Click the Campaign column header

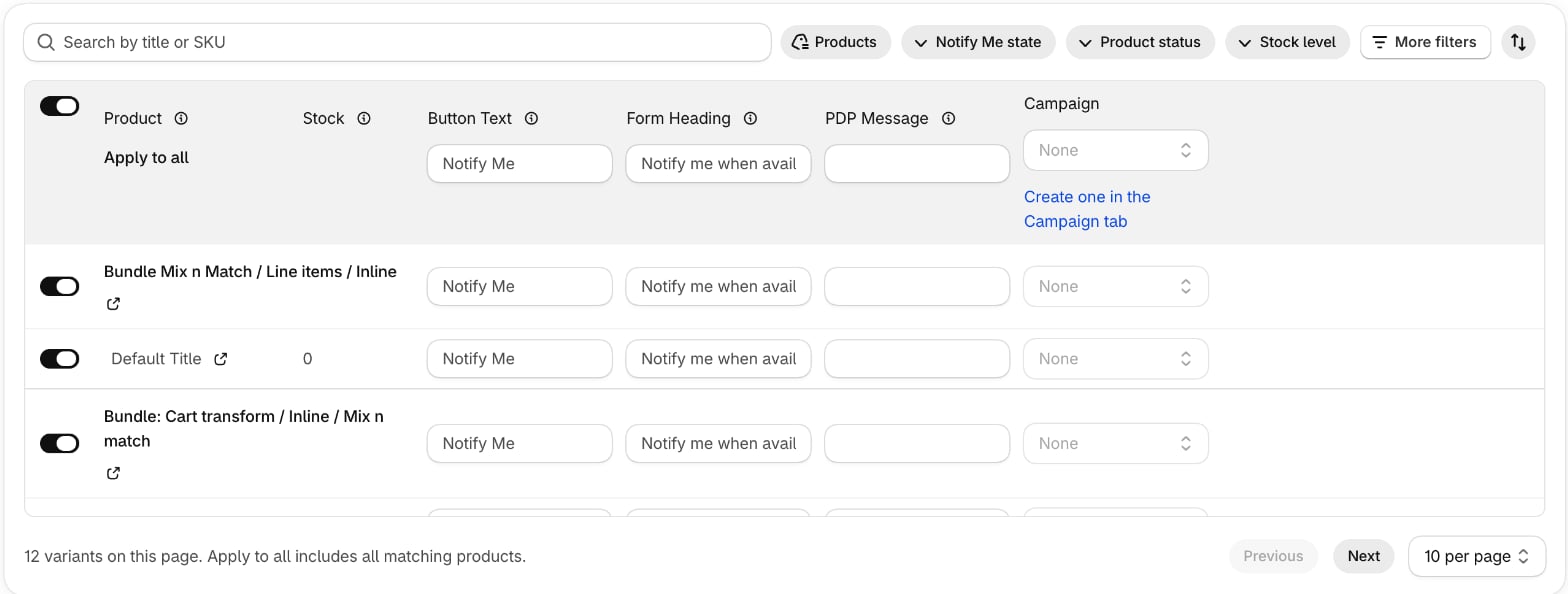tap(1061, 104)
